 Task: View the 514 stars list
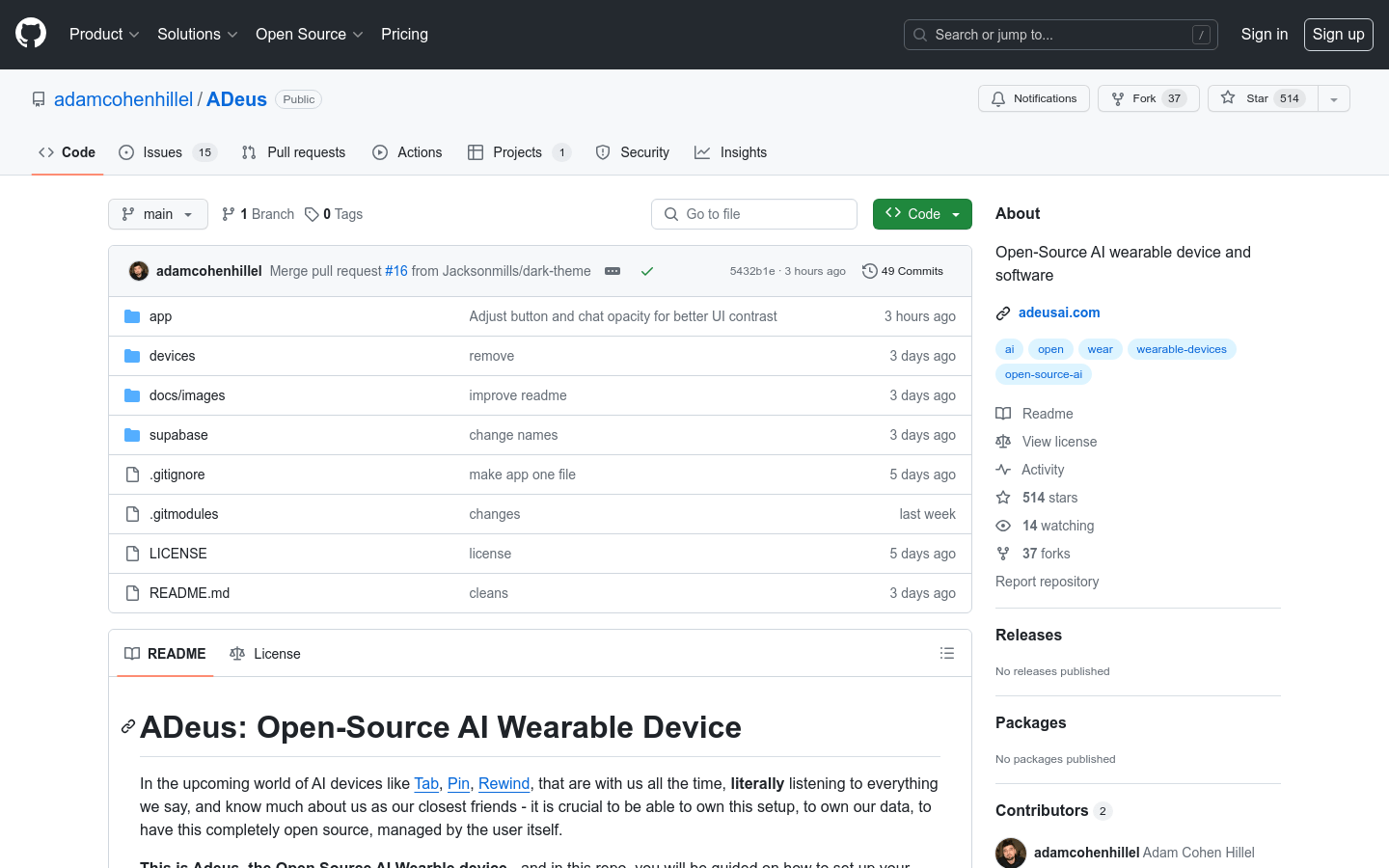click(x=1037, y=498)
